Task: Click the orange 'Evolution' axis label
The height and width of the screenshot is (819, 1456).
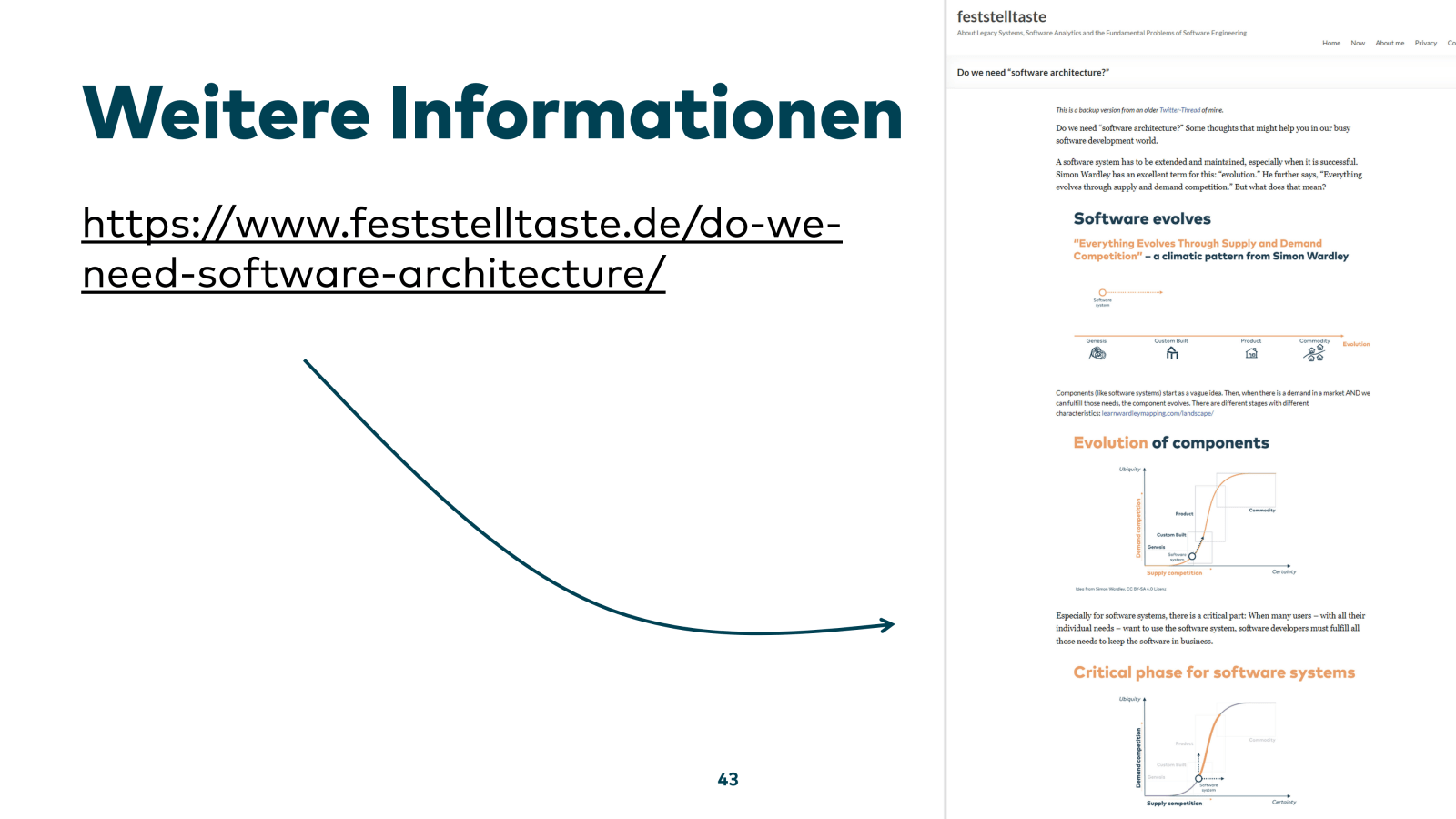Action: [x=1356, y=344]
